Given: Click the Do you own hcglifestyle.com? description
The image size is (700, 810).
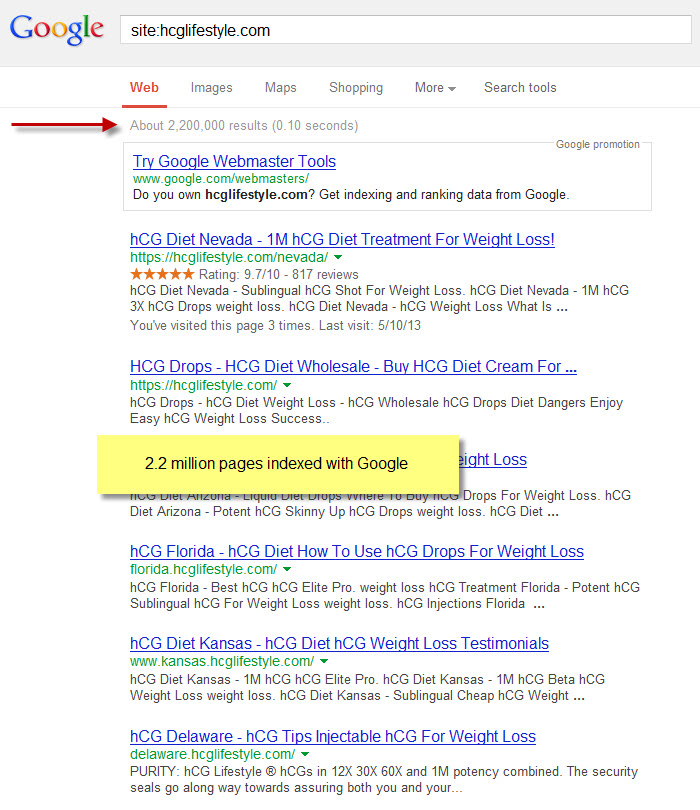Looking at the screenshot, I should click(351, 195).
